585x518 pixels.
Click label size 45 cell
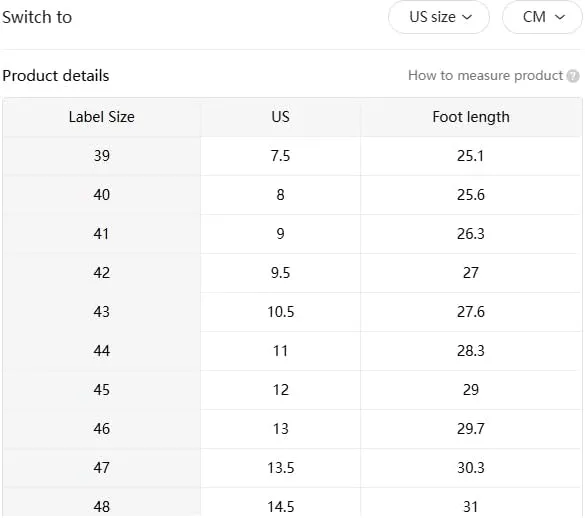point(101,390)
